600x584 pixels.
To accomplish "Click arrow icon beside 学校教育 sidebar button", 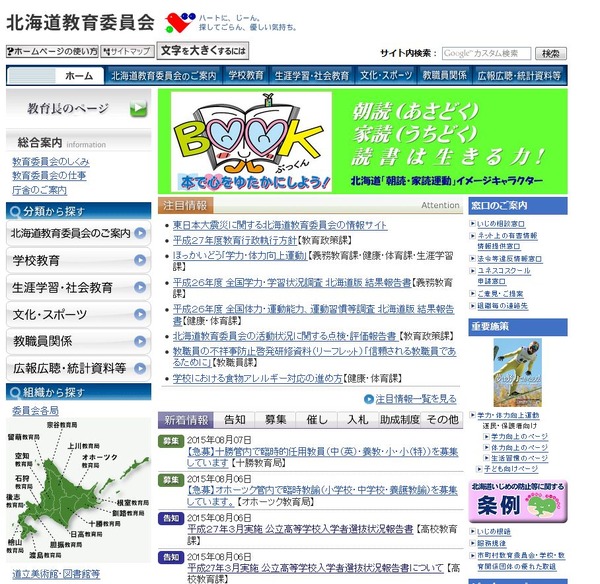I will 140,260.
